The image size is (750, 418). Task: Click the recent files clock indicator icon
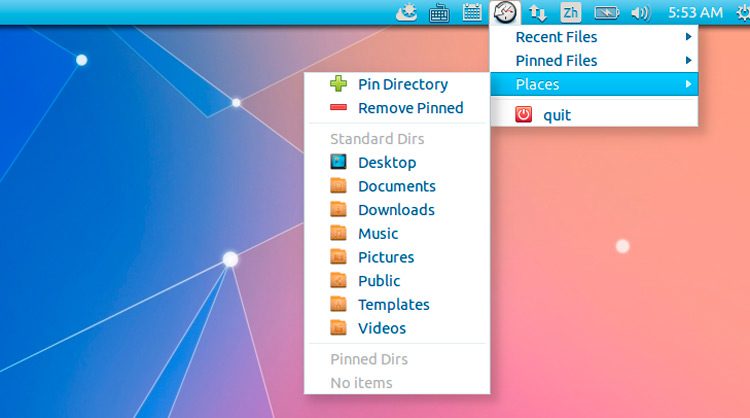click(505, 12)
